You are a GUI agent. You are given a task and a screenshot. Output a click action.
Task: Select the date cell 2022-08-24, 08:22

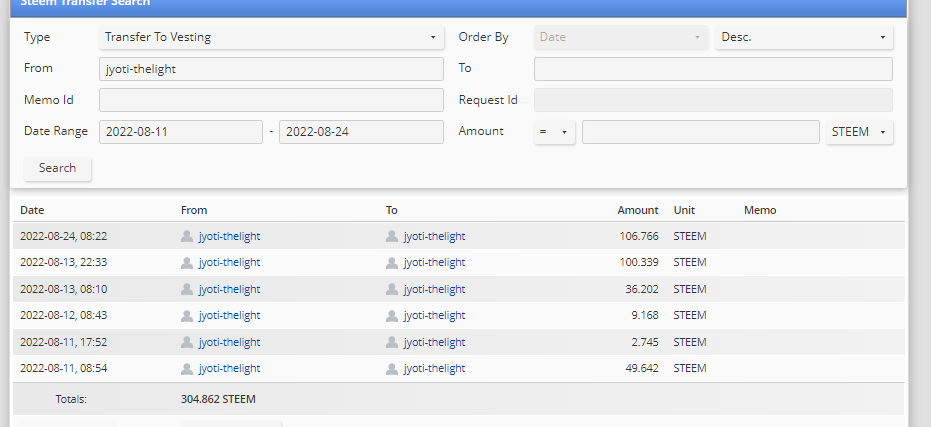(64, 236)
